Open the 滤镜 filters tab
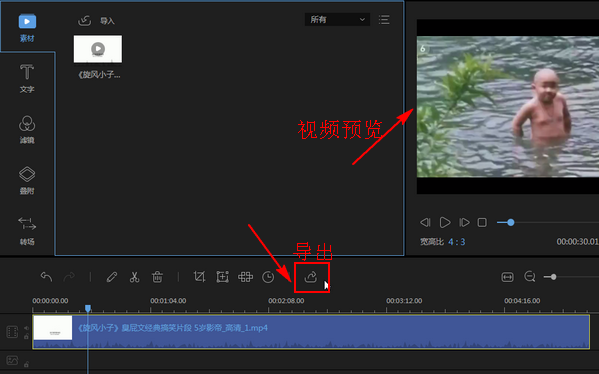Screen dimensions: 599x374 [x=27, y=130]
